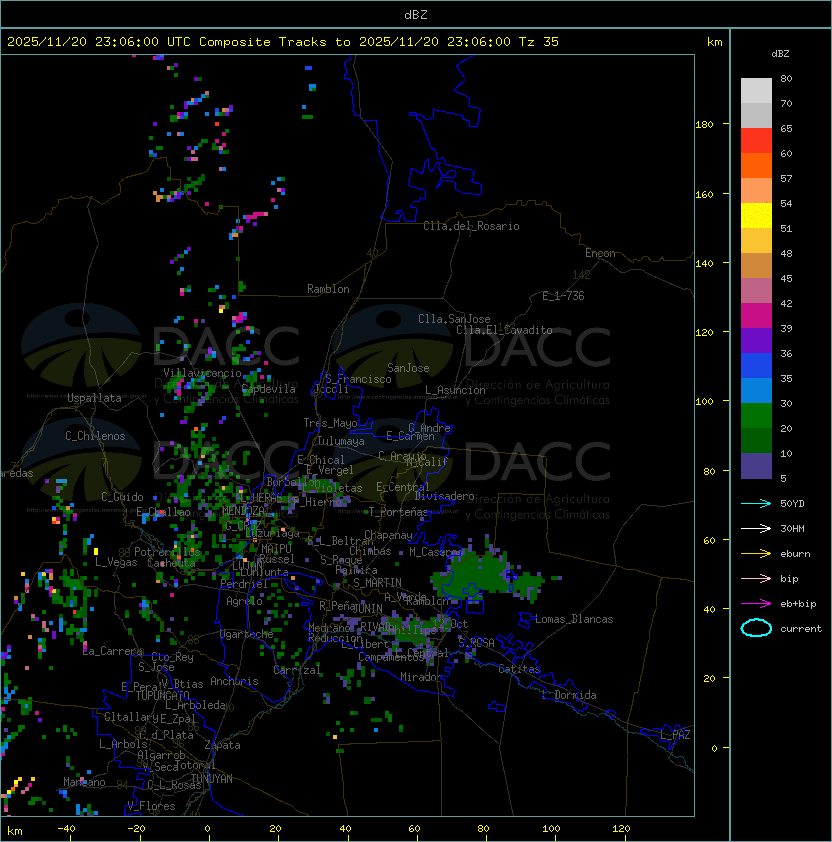Pick the gray 65-70 dBZ swatch

[x=756, y=115]
